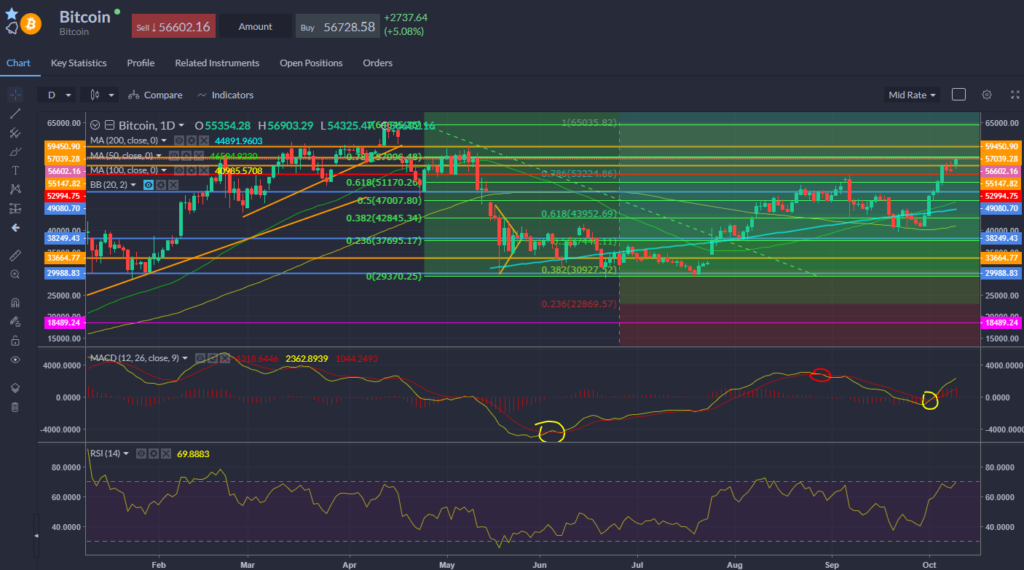Screen dimensions: 1024x570
Task: Open the Indicators menu button
Action: point(225,95)
